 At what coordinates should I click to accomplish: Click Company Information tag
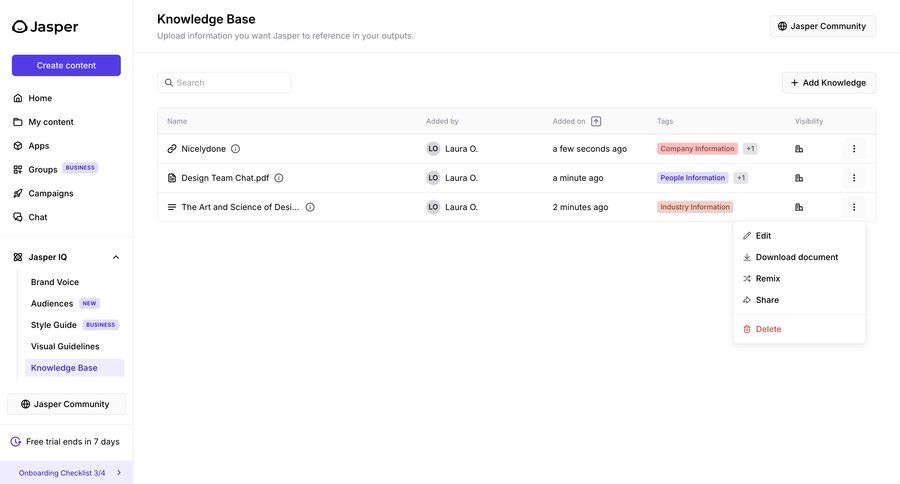(x=697, y=149)
